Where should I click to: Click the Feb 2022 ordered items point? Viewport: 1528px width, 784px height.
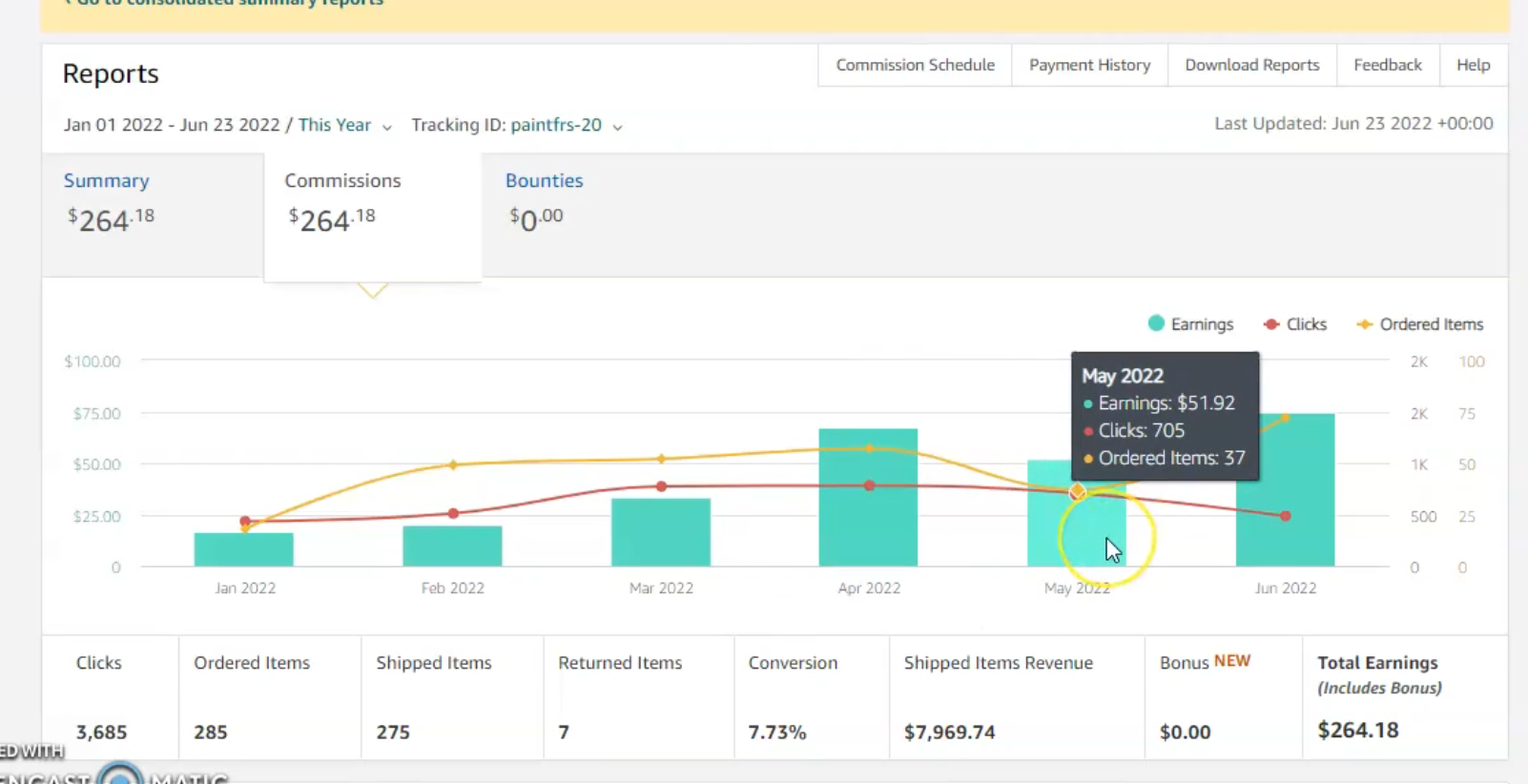point(453,465)
